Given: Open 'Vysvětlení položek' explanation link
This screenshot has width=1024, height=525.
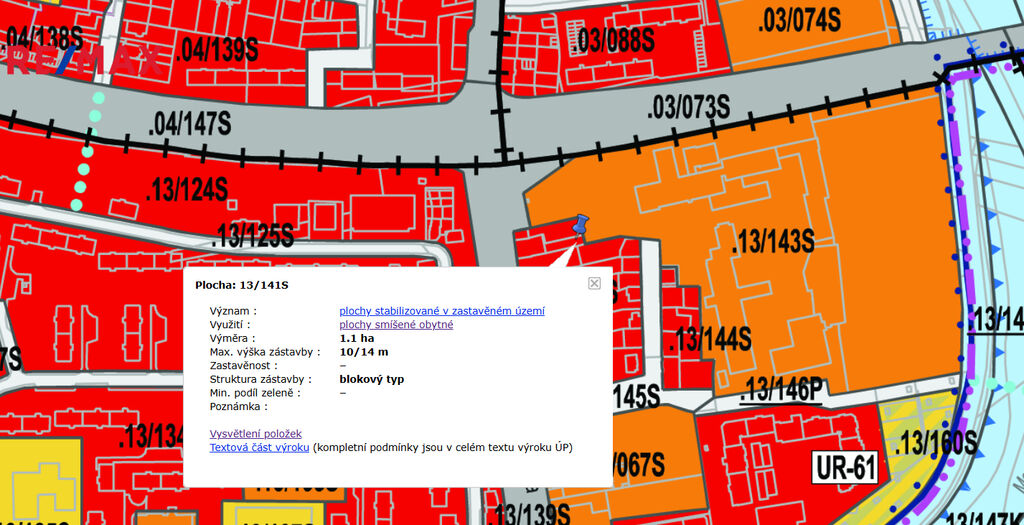Looking at the screenshot, I should tap(255, 433).
